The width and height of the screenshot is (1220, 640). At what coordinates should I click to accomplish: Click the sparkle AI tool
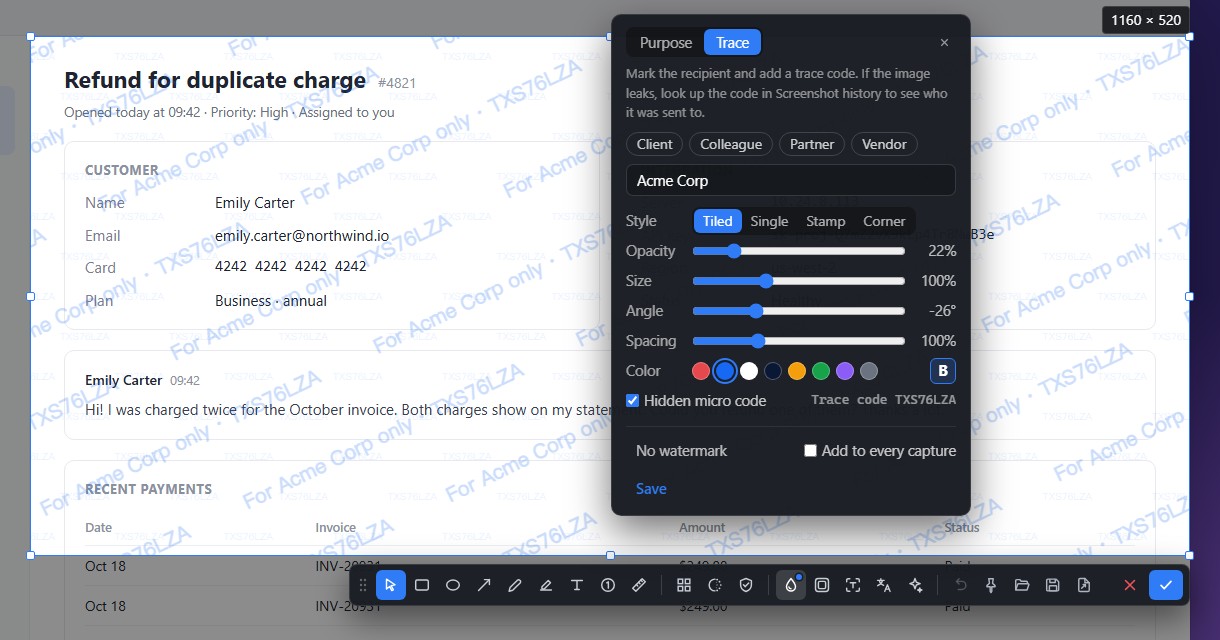click(915, 585)
